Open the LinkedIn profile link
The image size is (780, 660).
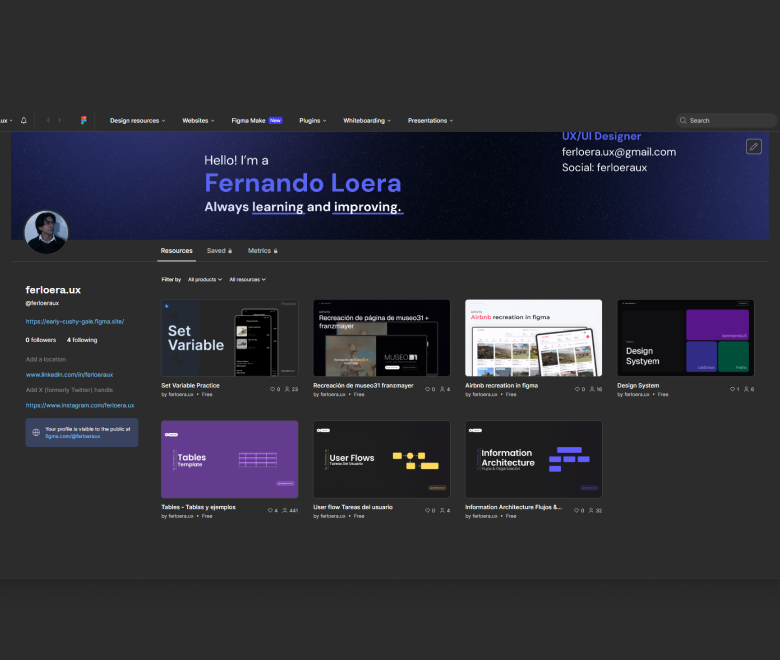coord(68,374)
